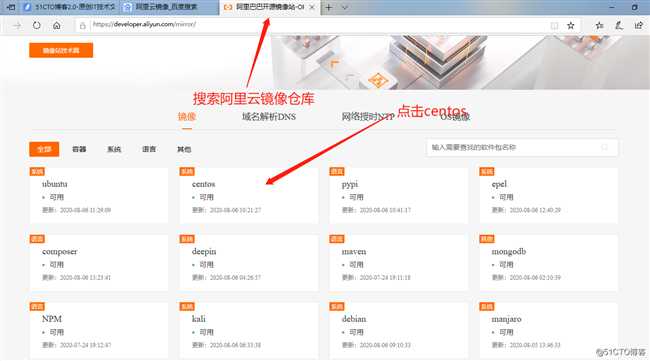Click the update timestamp on ubuntu card
Screen dimensions: 650x361
tap(76, 210)
